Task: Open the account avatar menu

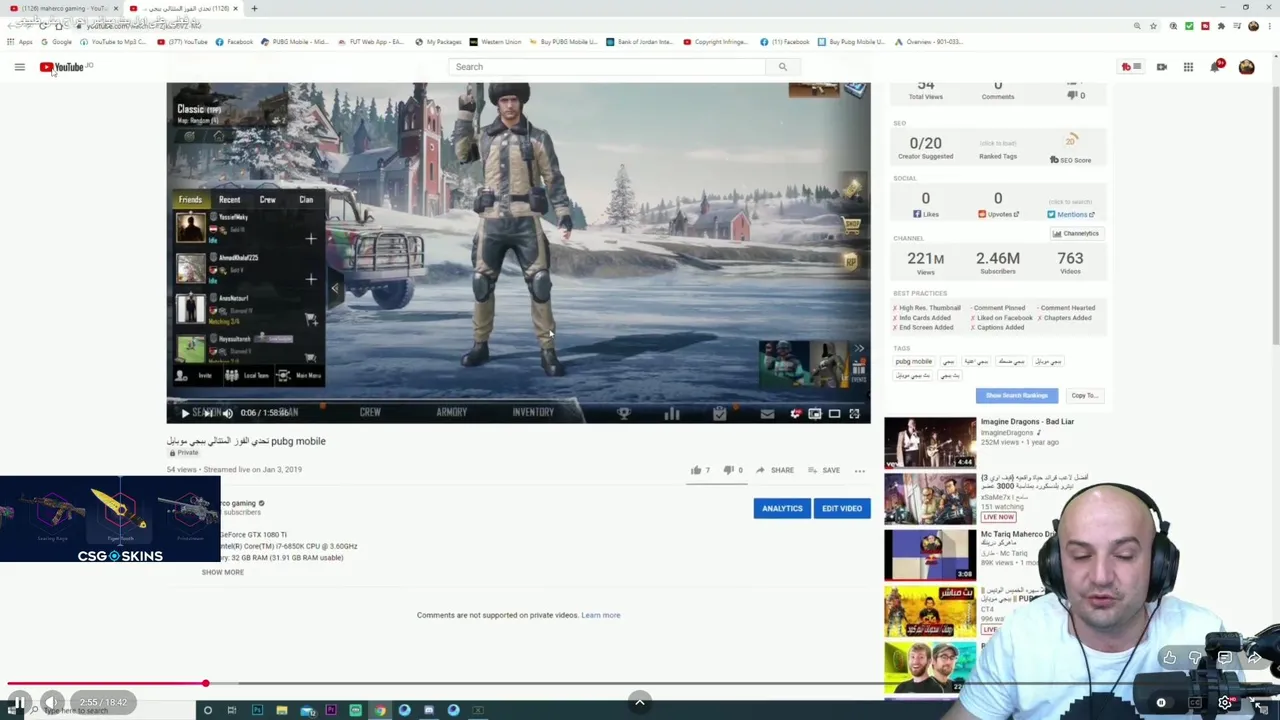Action: [x=1246, y=67]
